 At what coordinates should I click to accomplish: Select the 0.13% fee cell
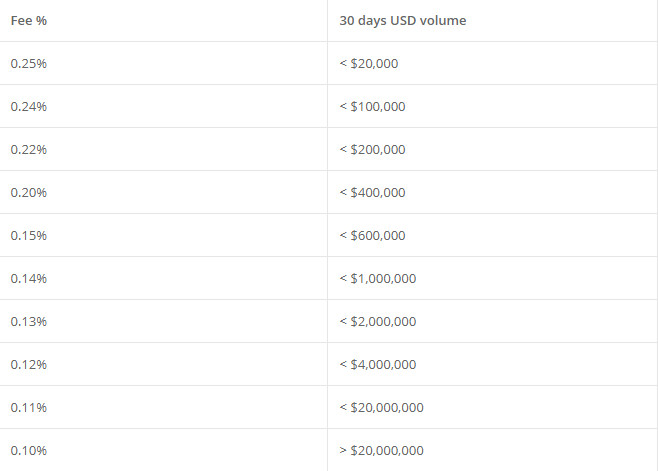[163, 322]
